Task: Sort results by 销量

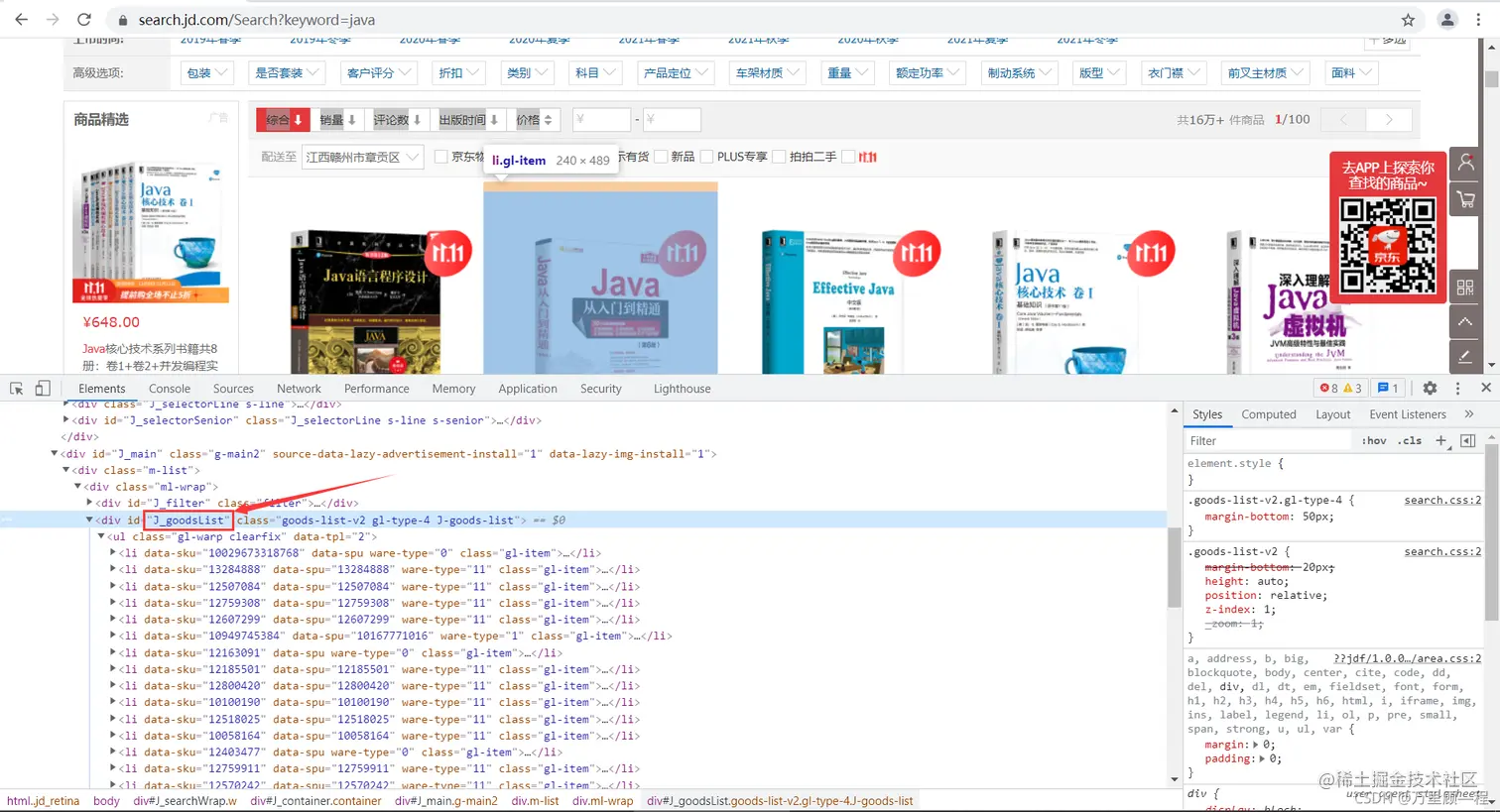Action: (x=338, y=120)
